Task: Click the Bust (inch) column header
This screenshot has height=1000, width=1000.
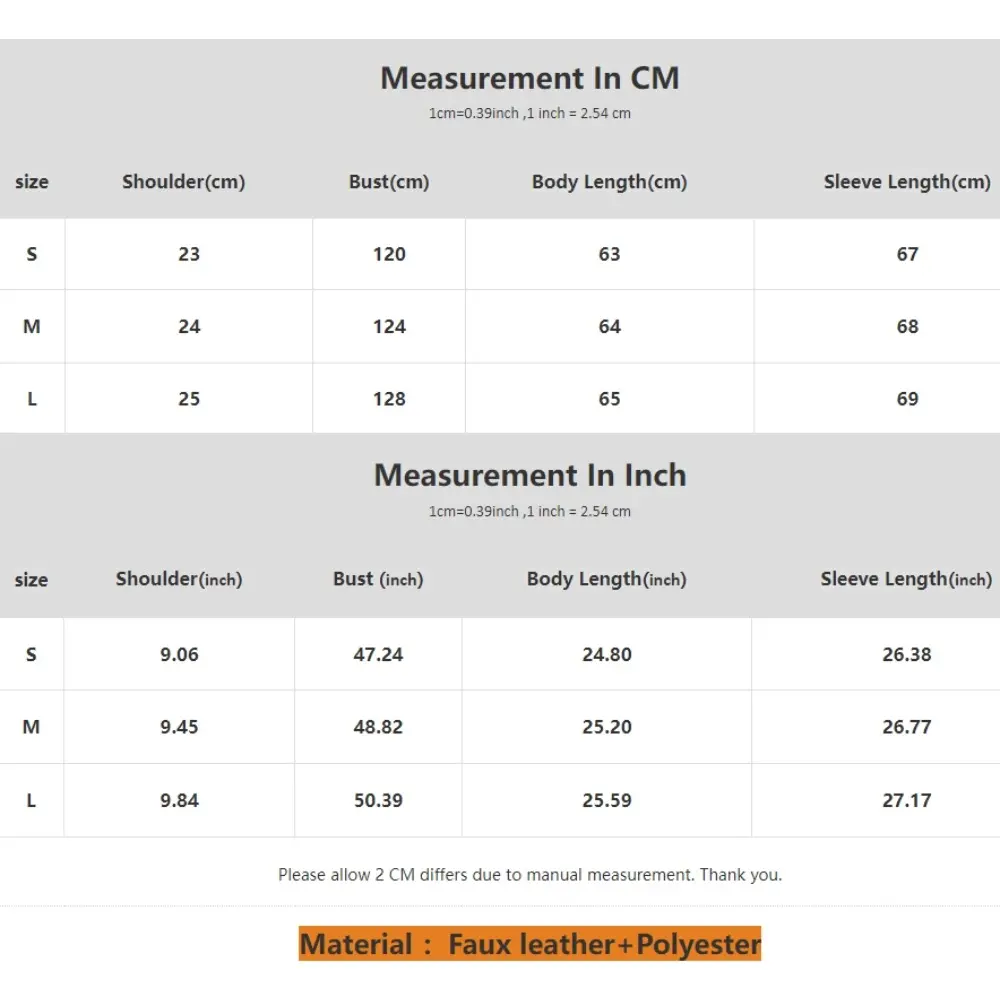Action: tap(378, 579)
